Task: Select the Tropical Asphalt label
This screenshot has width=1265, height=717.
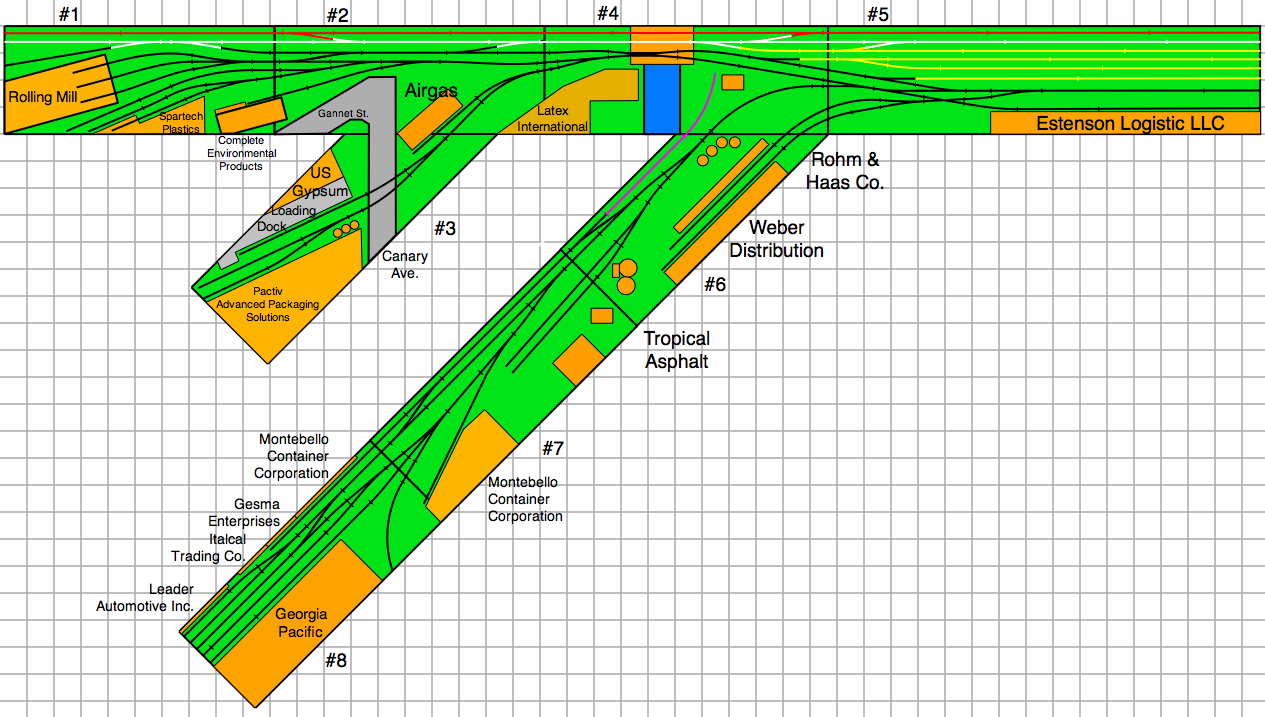Action: (676, 350)
